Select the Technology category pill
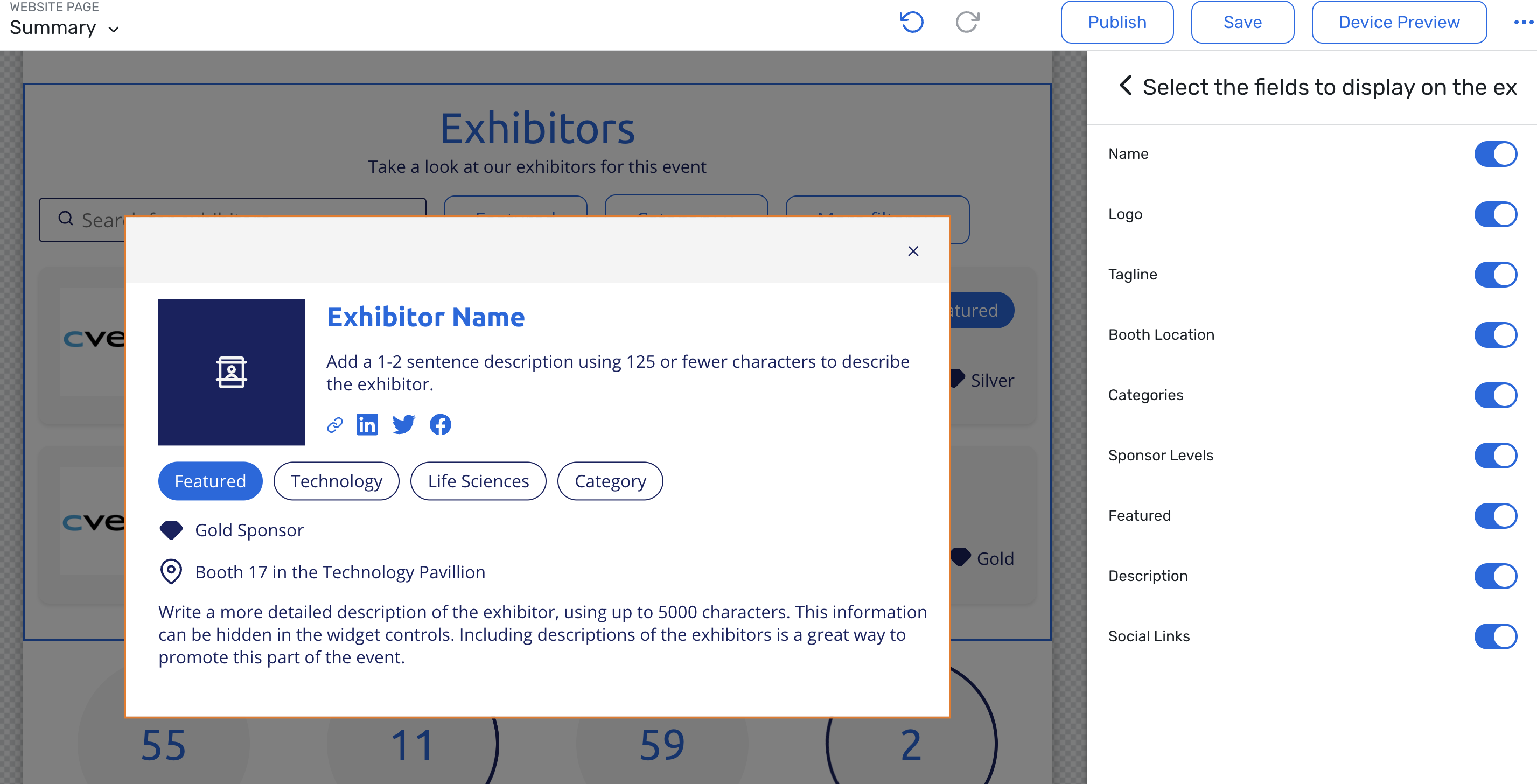This screenshot has width=1537, height=784. click(336, 481)
